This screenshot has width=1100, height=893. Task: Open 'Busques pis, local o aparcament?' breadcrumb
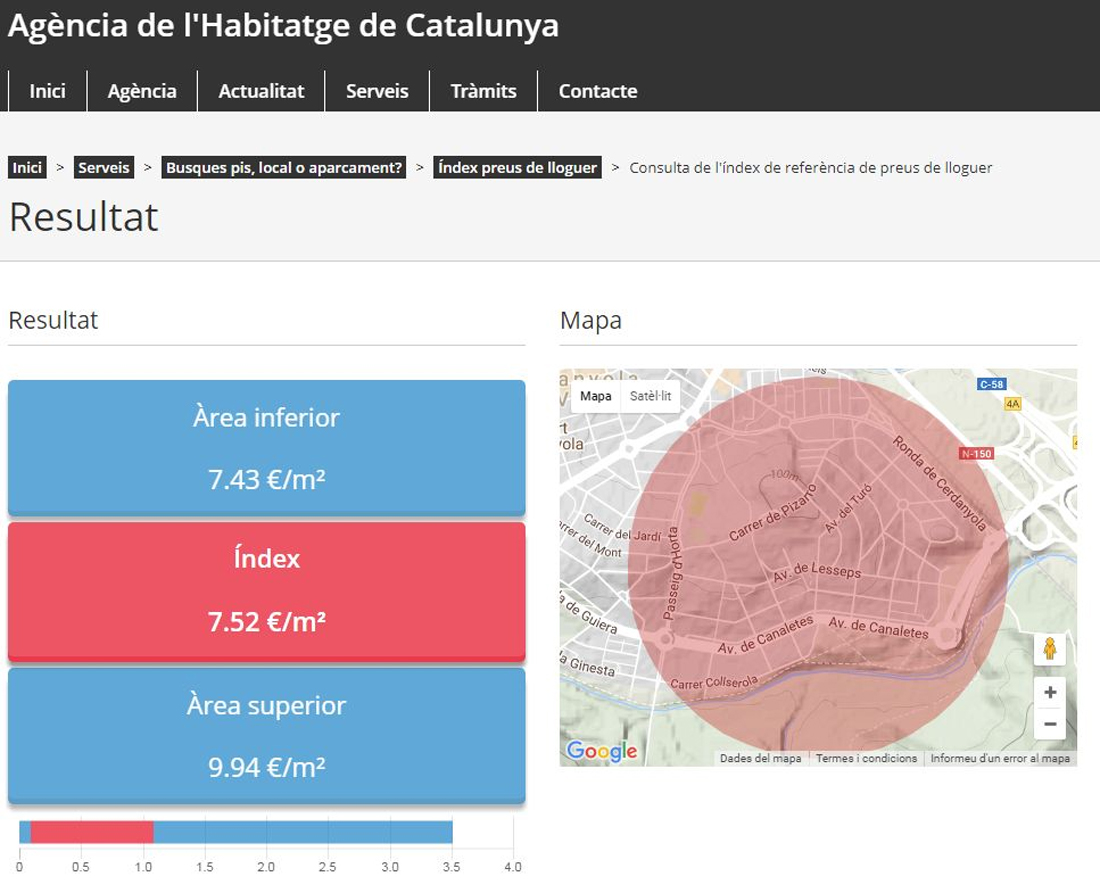click(284, 168)
